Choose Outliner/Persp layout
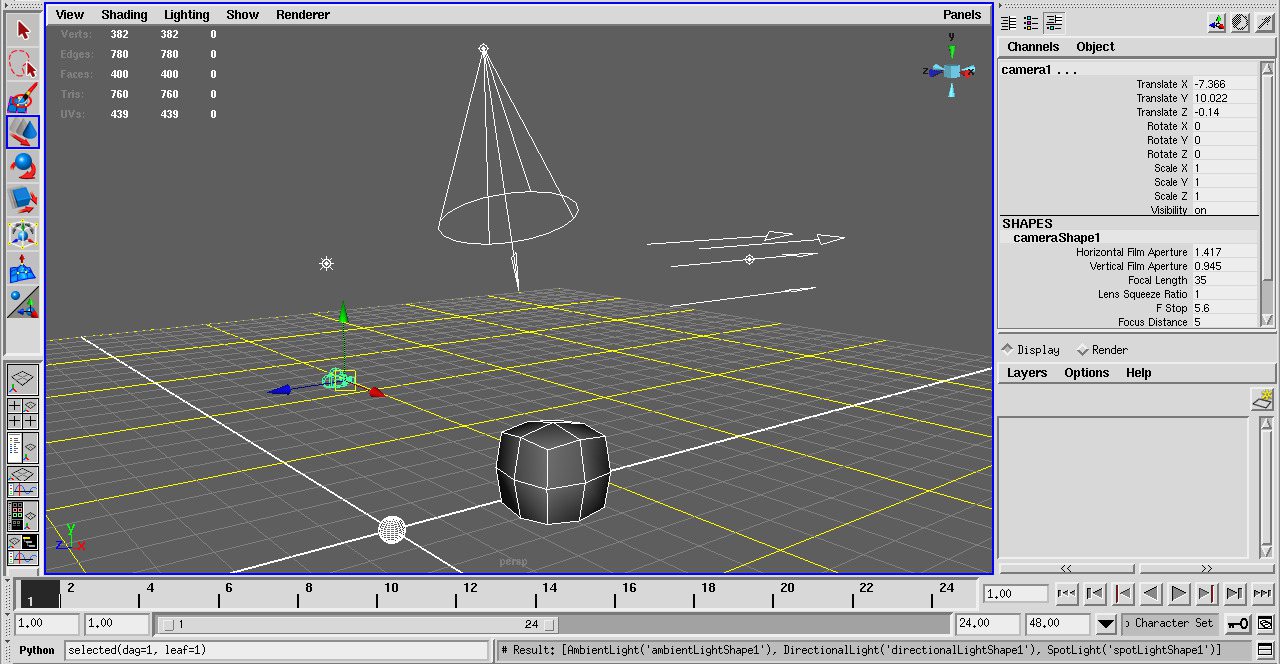 pos(23,448)
